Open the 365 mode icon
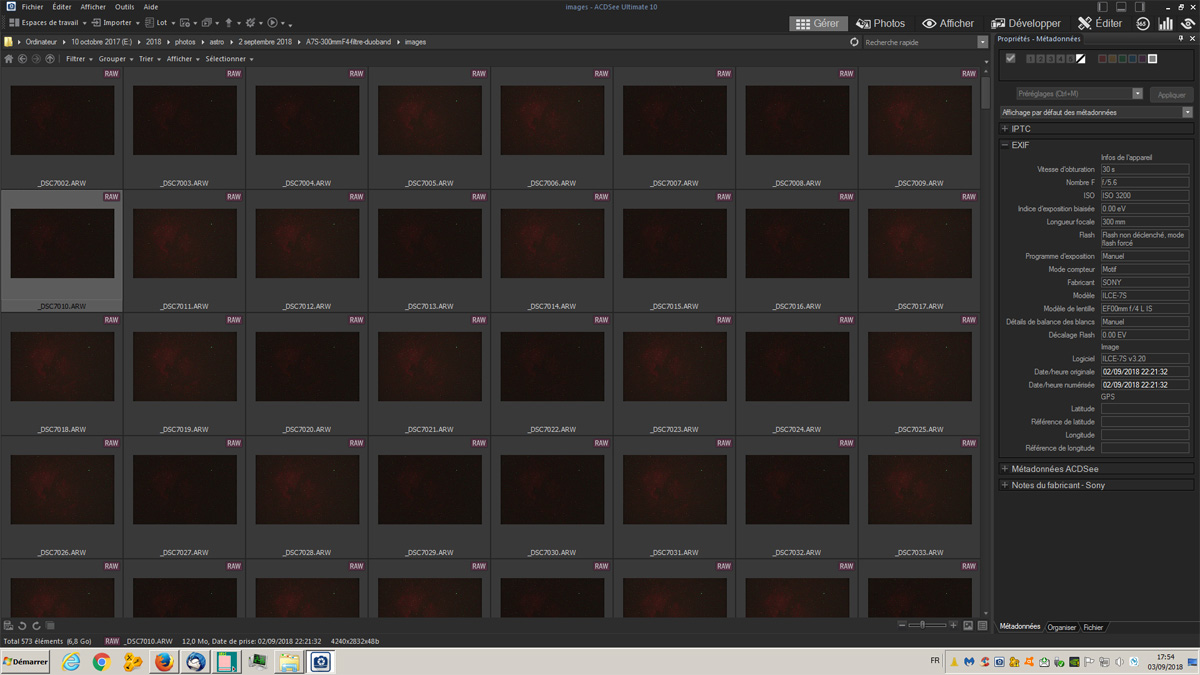The width and height of the screenshot is (1200, 675). coord(1143,23)
